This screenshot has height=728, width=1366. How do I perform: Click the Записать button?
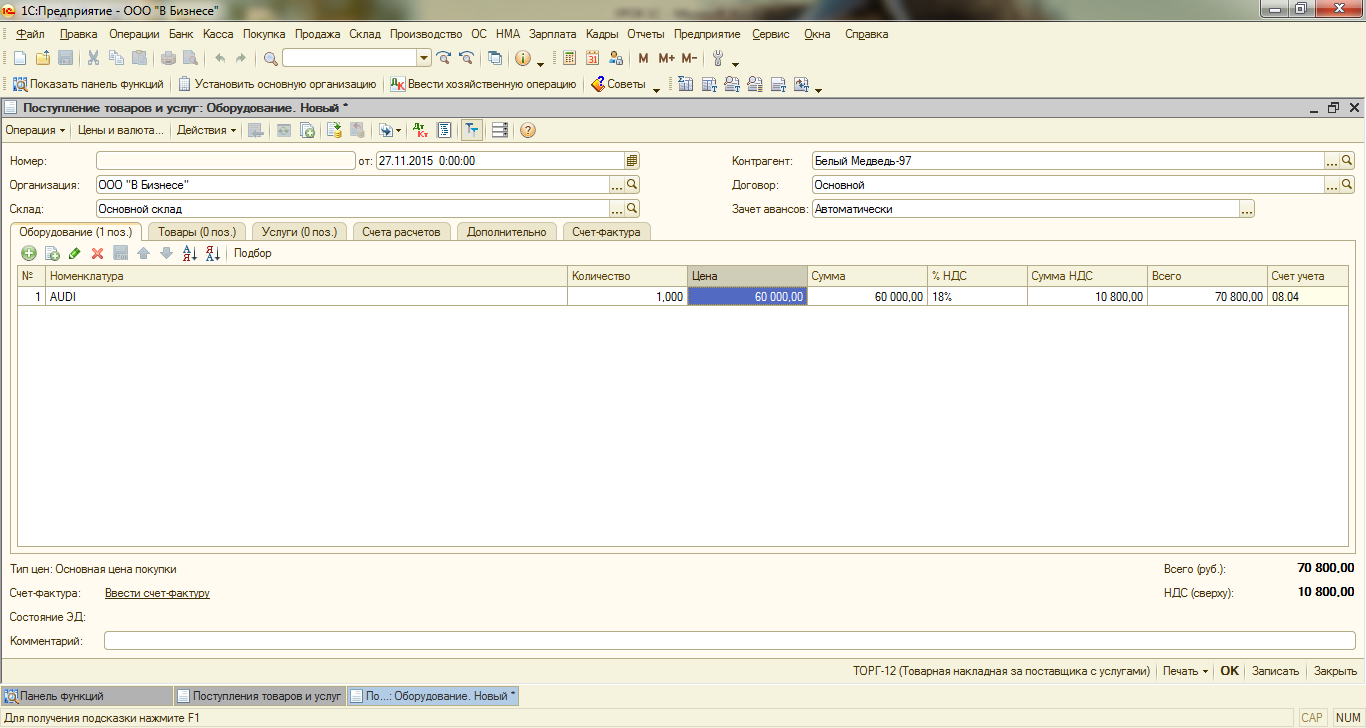pos(1275,671)
